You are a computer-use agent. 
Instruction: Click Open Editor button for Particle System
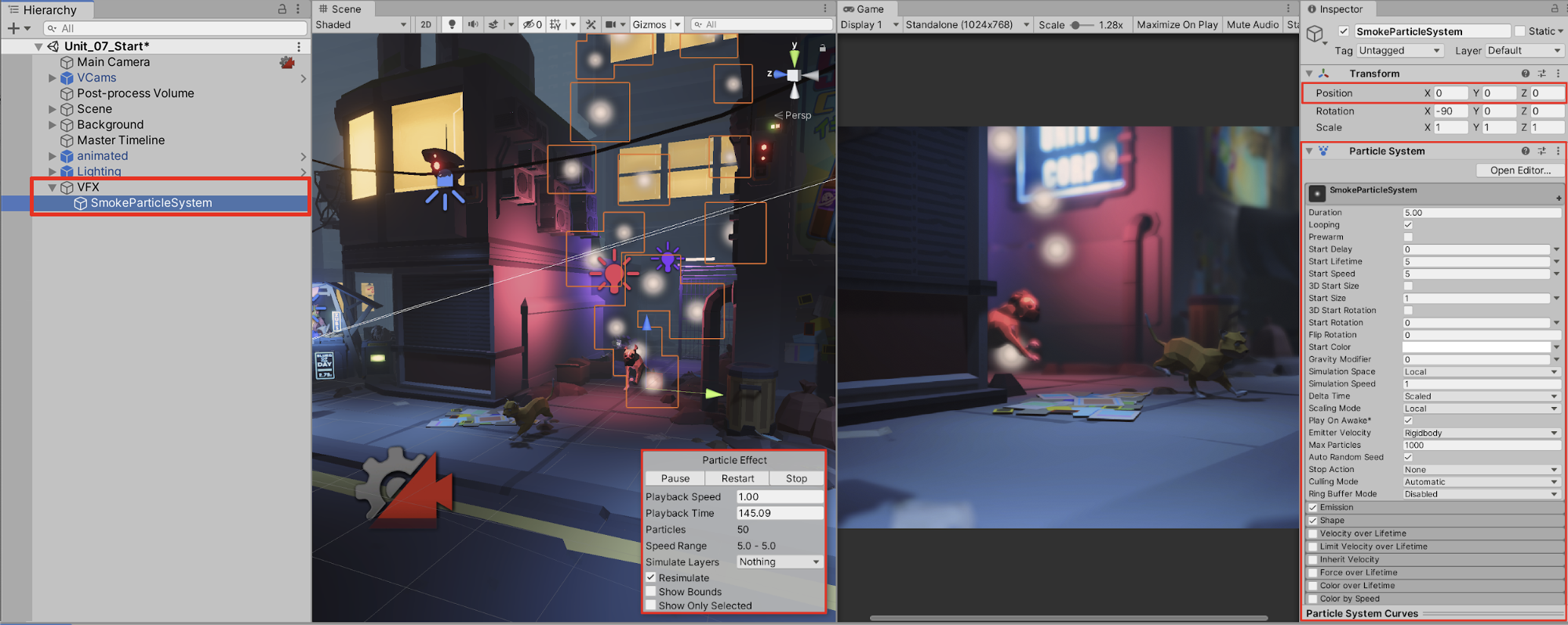1519,170
